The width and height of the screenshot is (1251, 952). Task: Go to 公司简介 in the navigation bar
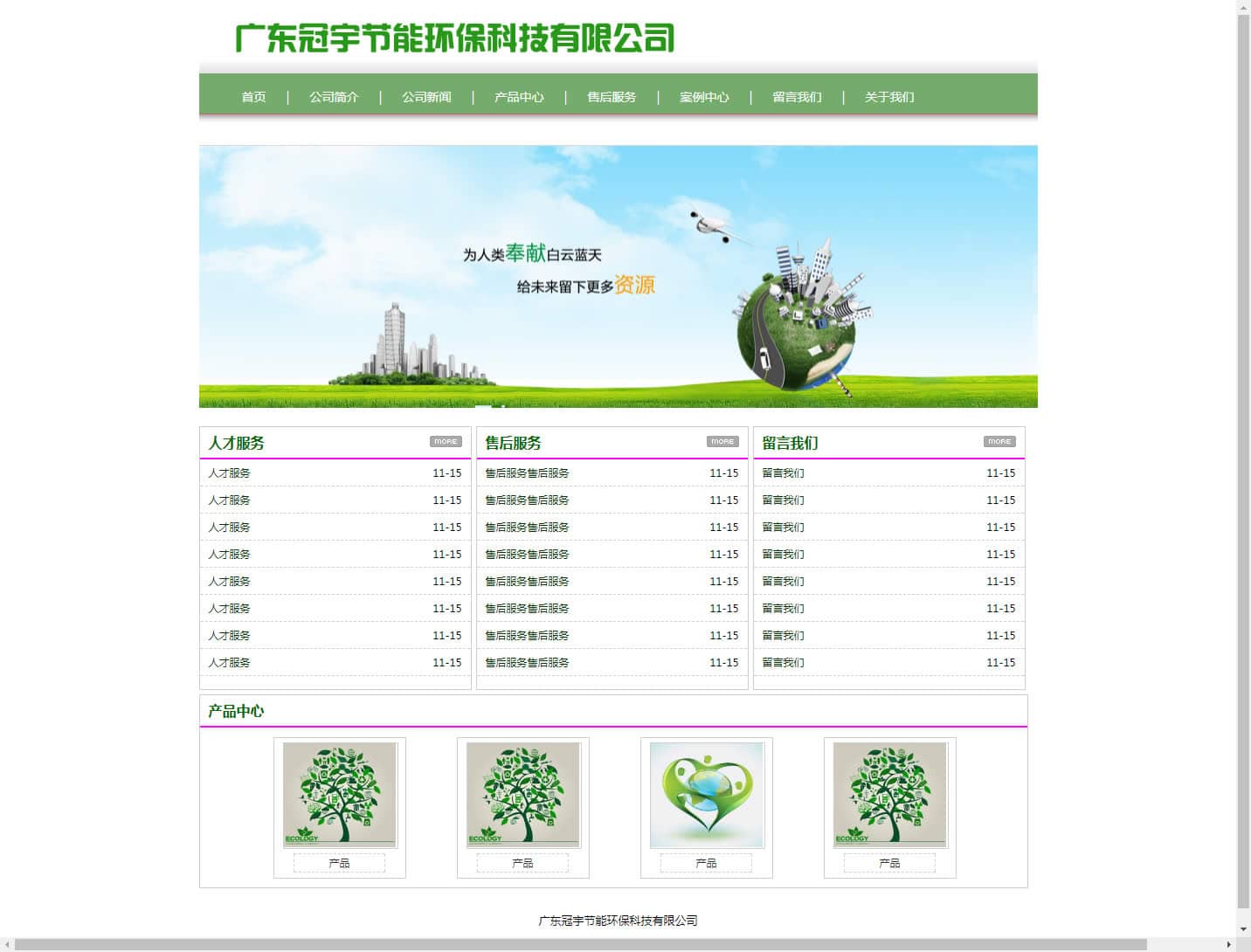(334, 97)
